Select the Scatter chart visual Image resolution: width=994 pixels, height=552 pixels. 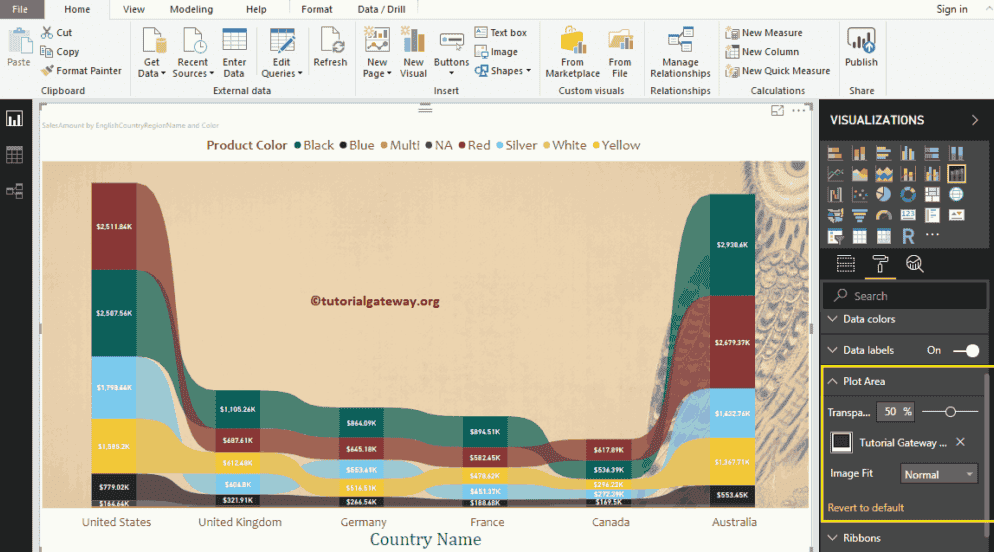point(859,195)
